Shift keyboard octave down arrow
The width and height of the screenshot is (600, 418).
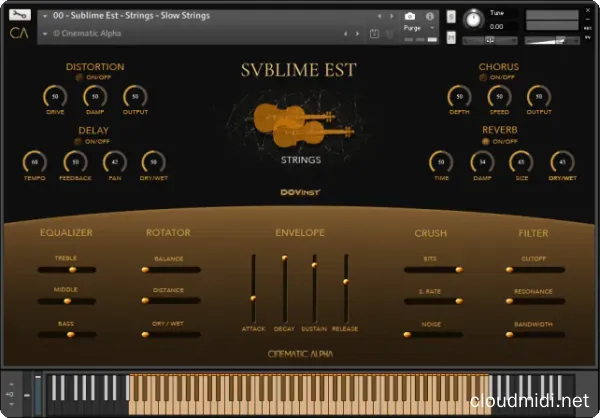click(x=11, y=404)
